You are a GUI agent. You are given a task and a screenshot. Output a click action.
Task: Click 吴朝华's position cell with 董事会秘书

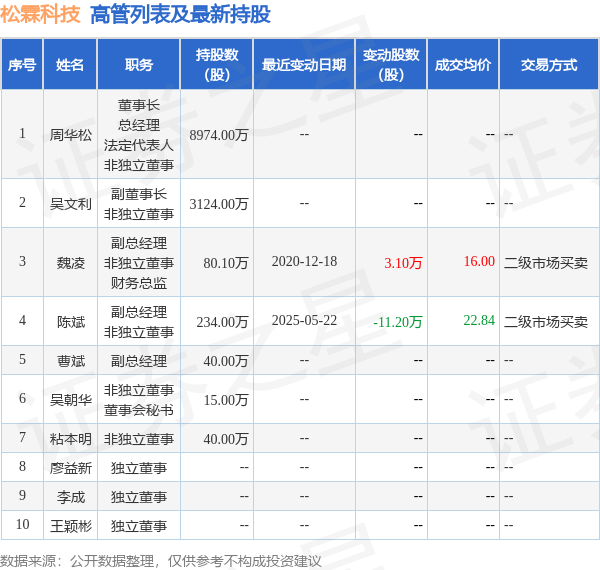pos(139,400)
